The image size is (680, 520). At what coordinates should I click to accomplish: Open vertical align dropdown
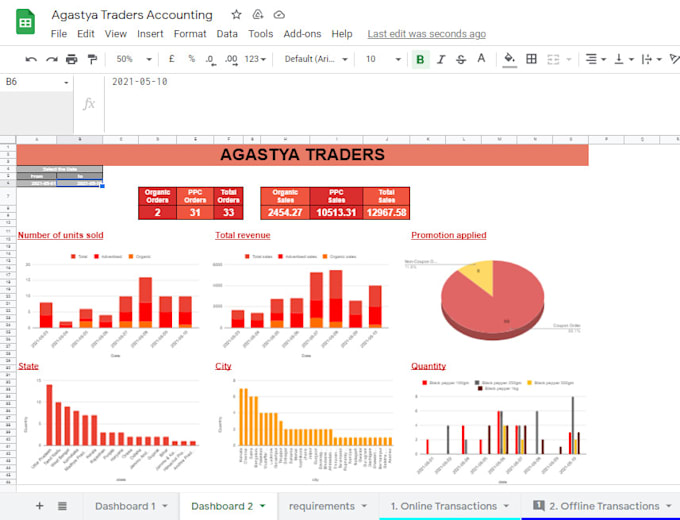pyautogui.click(x=624, y=59)
